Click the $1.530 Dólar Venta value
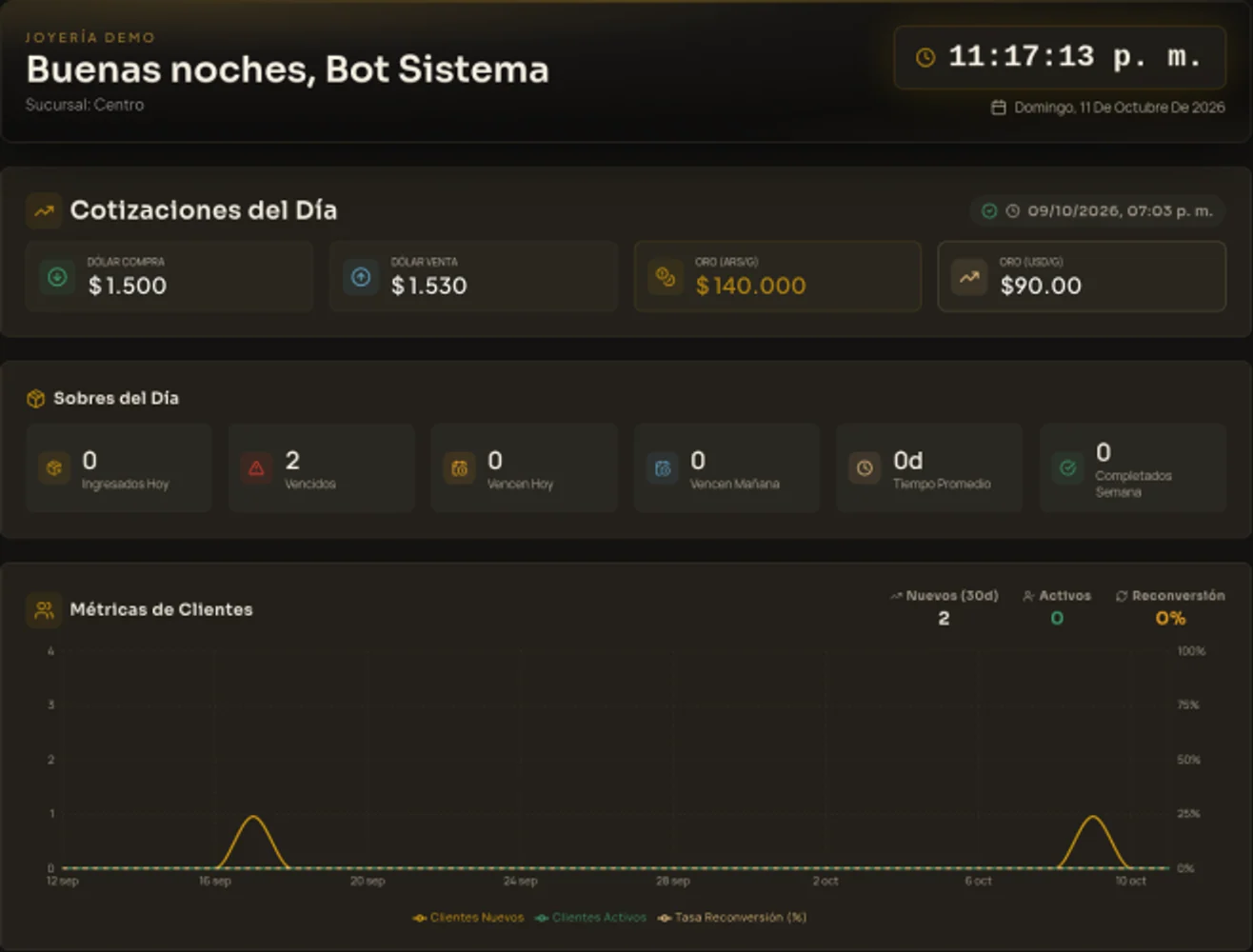 (x=429, y=286)
